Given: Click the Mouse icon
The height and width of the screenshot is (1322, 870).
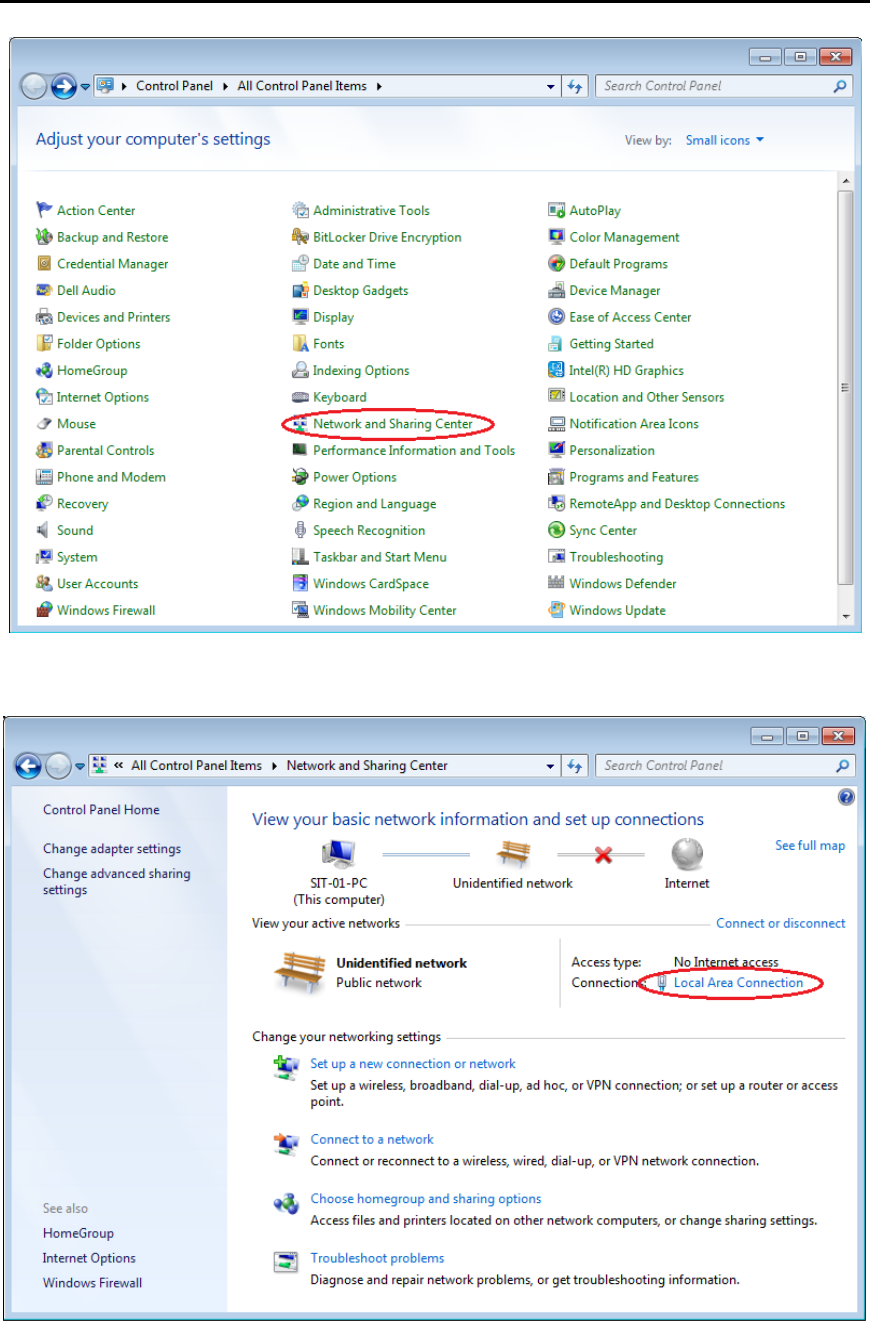Looking at the screenshot, I should click(x=44, y=424).
